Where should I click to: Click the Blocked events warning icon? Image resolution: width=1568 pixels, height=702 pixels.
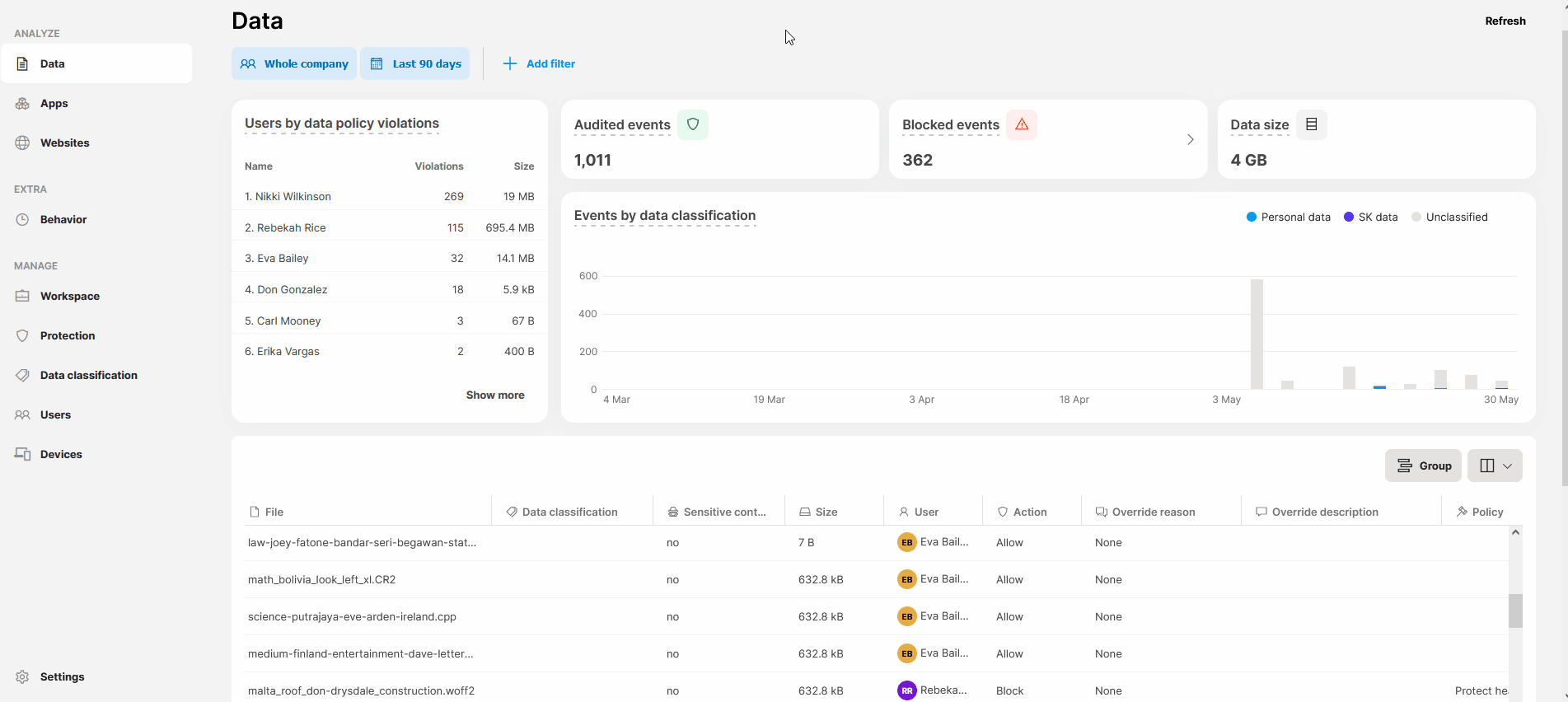[1021, 124]
